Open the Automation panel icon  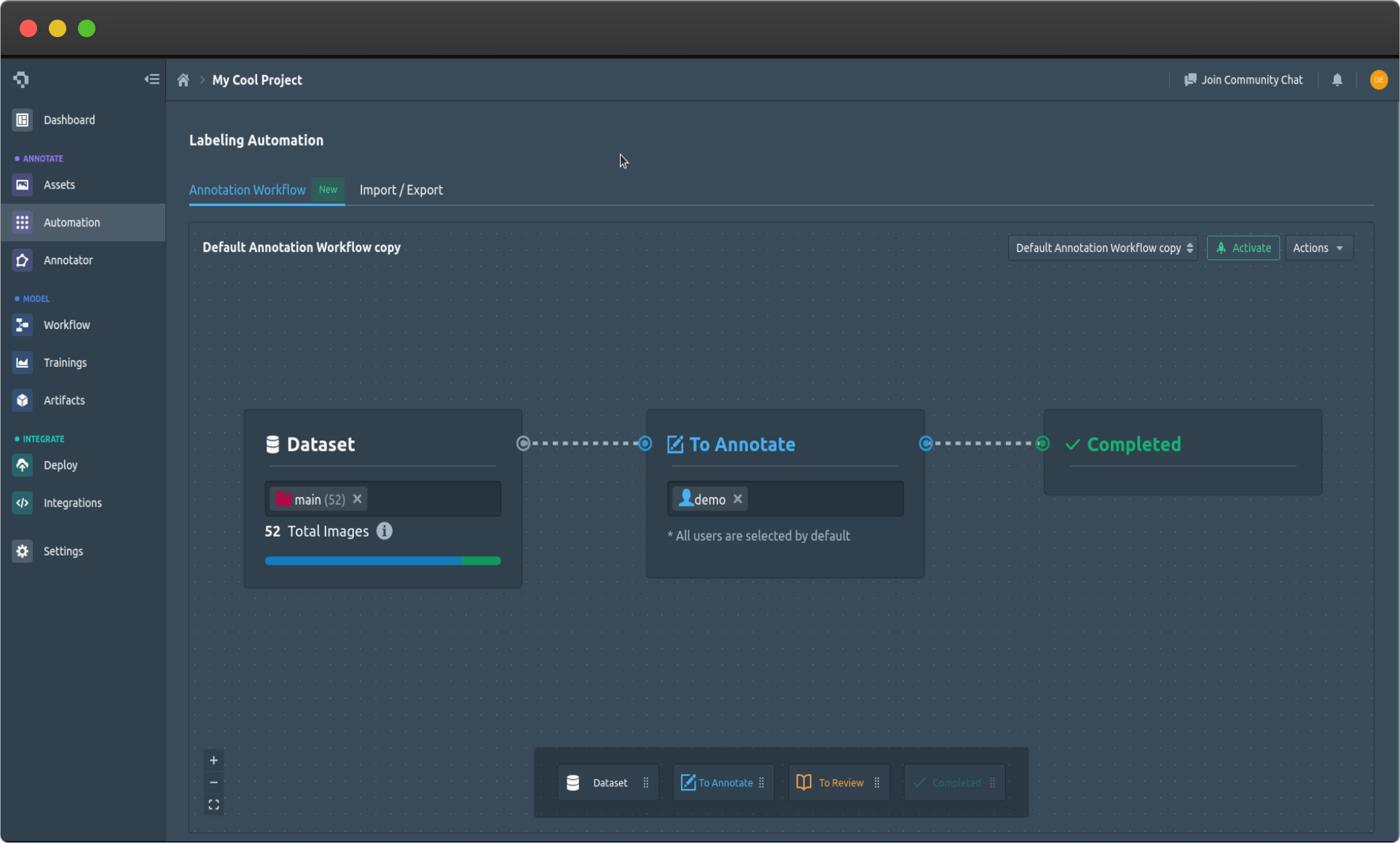(22, 222)
